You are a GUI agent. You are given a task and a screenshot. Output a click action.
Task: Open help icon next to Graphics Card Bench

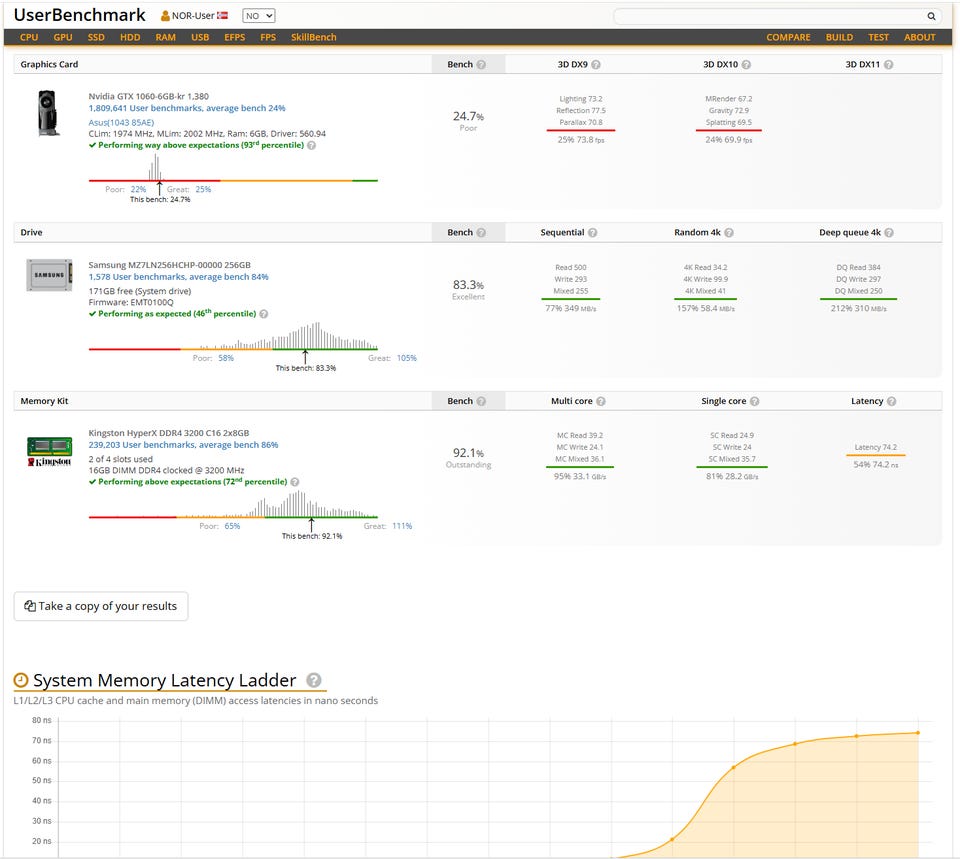click(481, 64)
